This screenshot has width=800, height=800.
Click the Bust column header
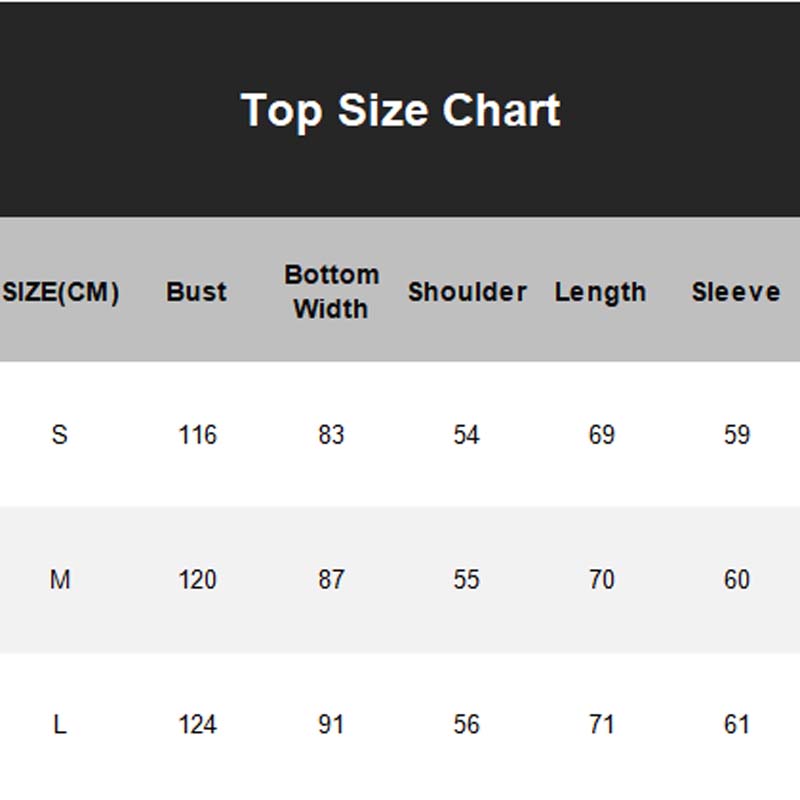click(x=196, y=292)
